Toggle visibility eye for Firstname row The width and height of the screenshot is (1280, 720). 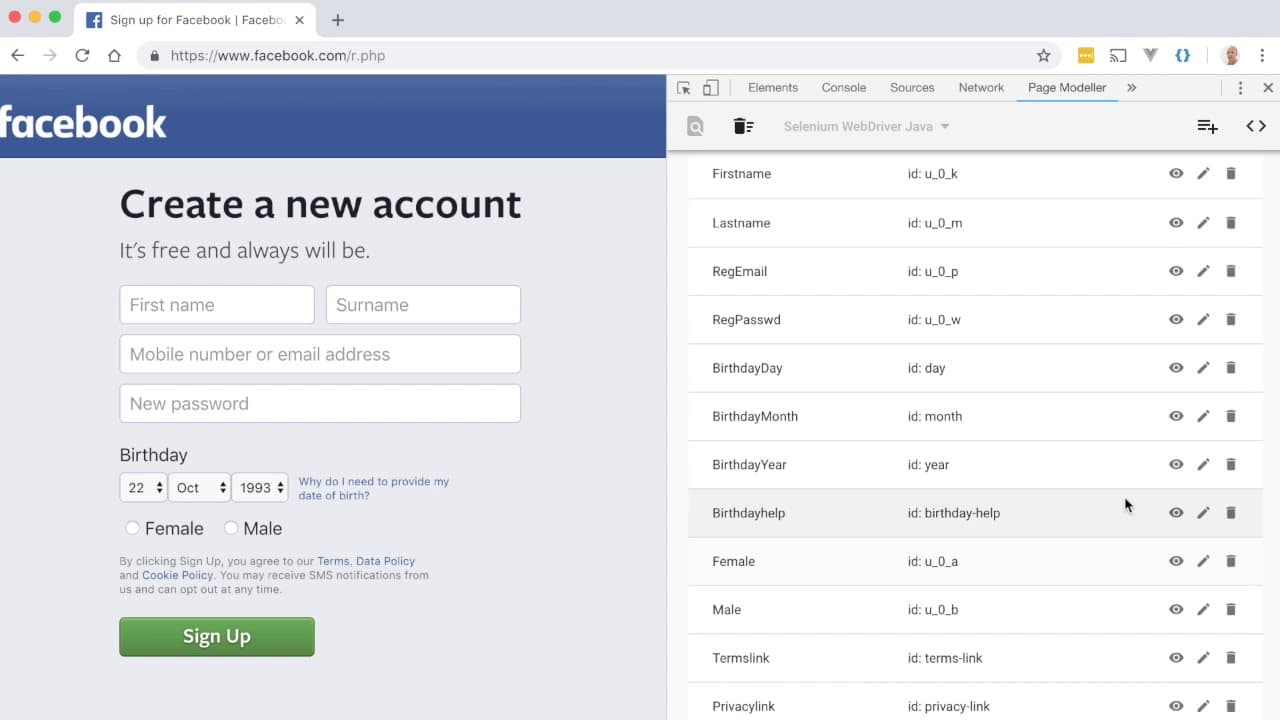coord(1176,174)
